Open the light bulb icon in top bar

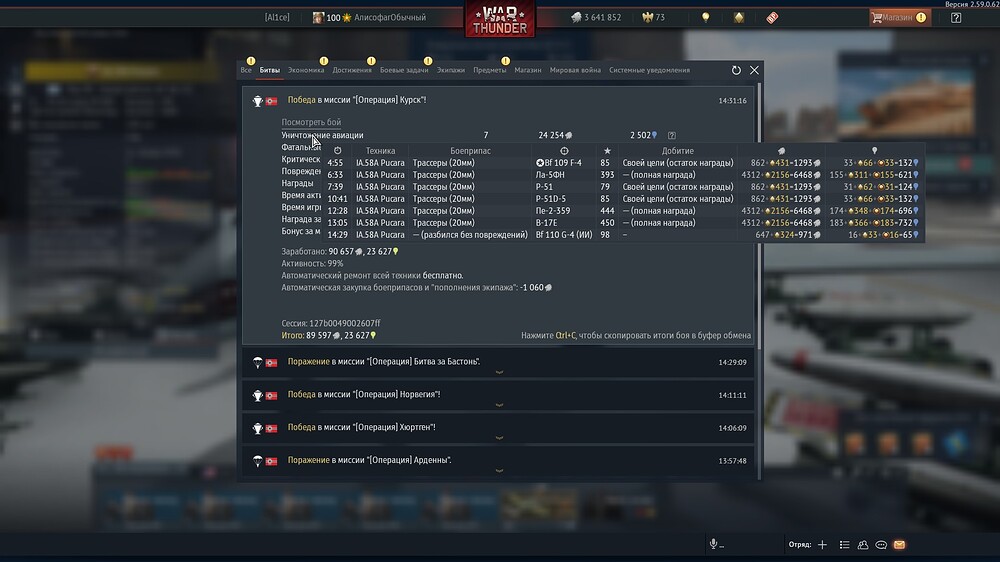[x=705, y=17]
